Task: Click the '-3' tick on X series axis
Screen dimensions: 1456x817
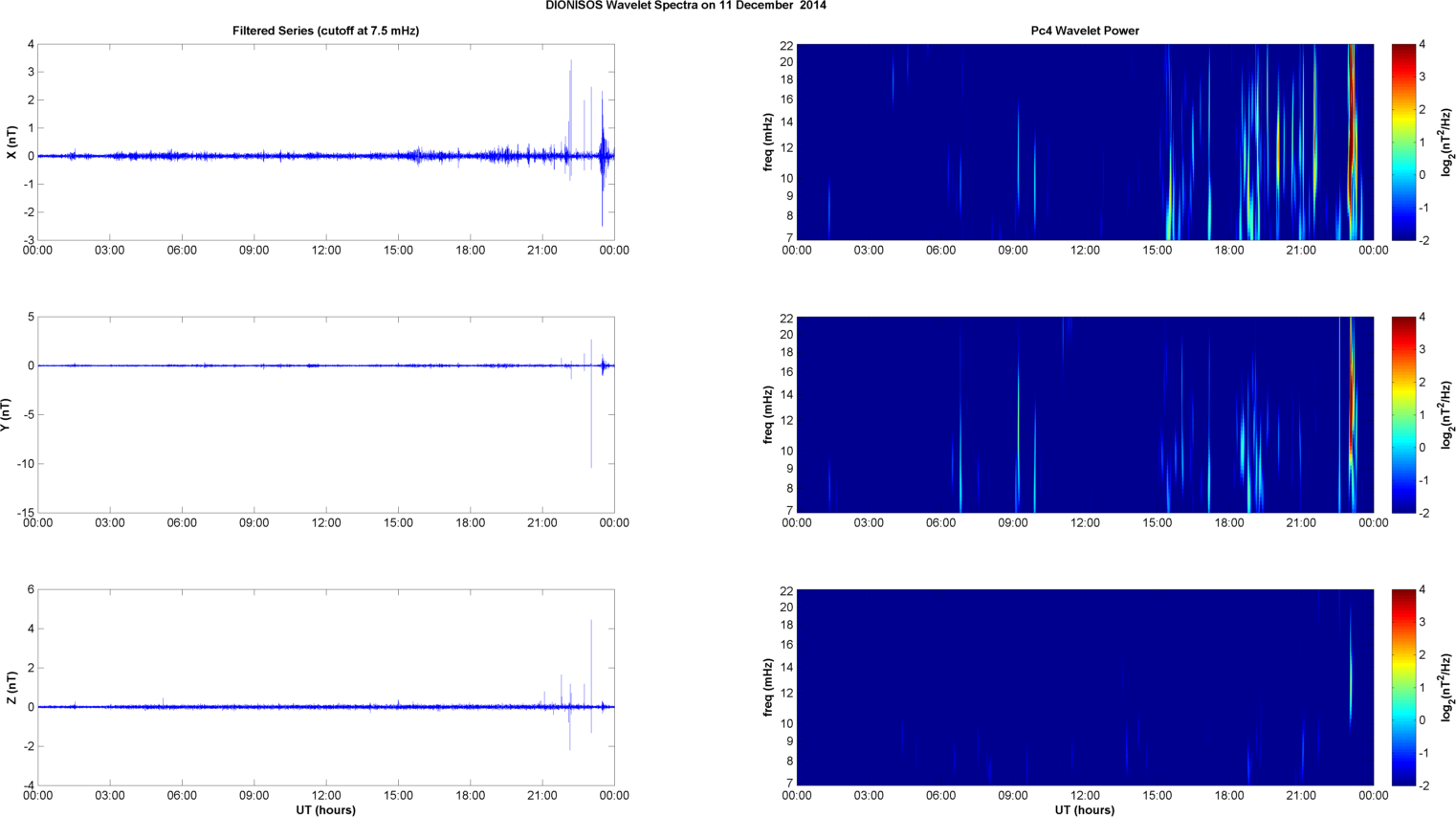Action: (29, 241)
